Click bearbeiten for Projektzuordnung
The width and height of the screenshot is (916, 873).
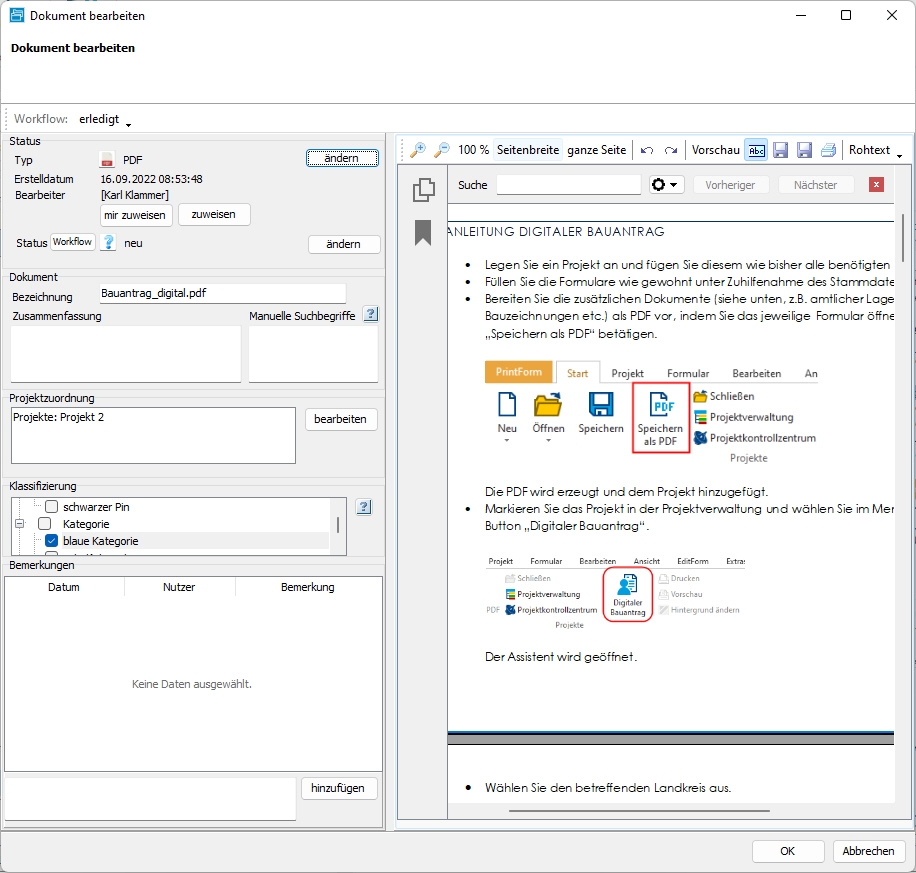point(341,419)
